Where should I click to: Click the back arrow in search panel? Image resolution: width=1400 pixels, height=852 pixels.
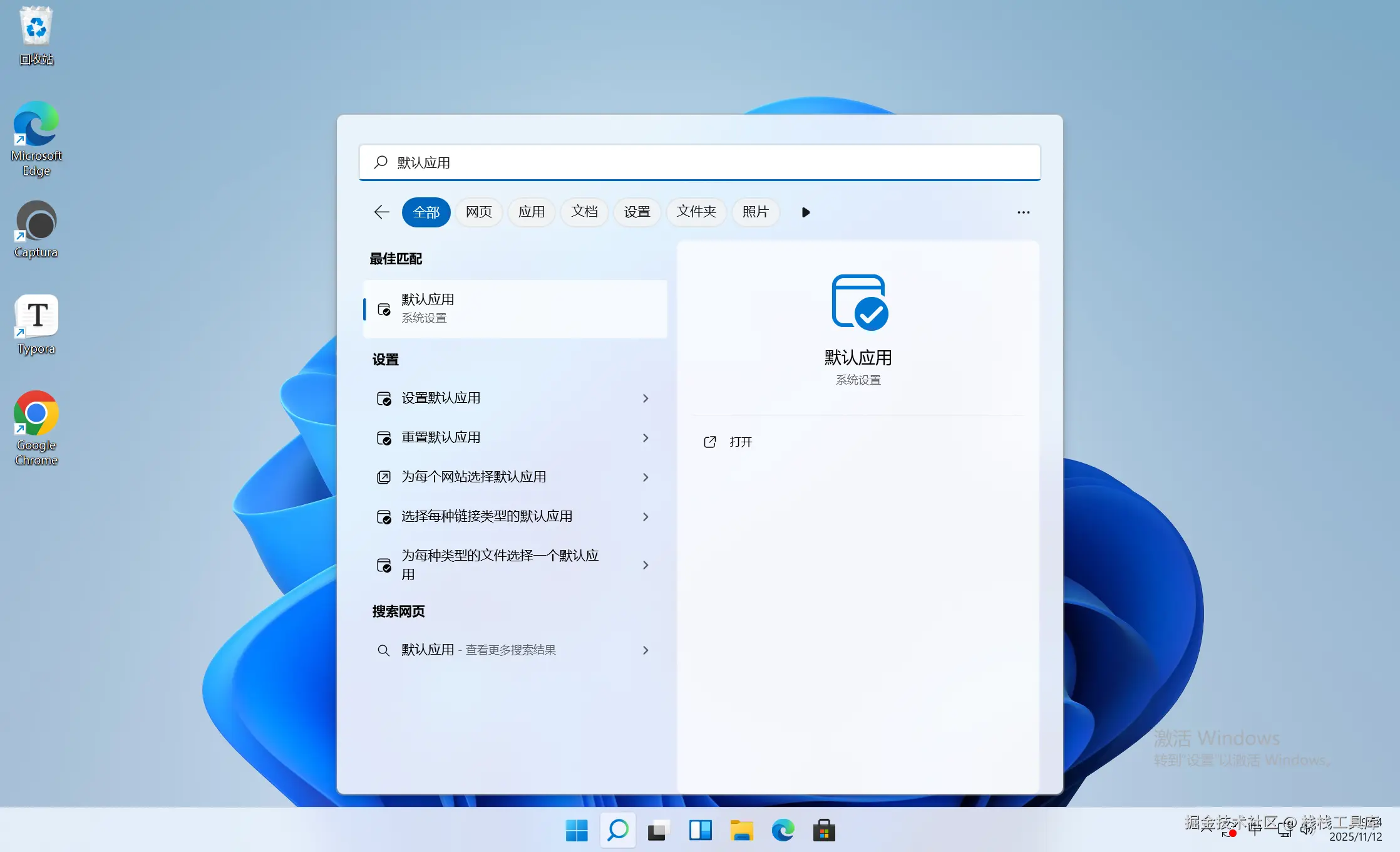point(381,212)
